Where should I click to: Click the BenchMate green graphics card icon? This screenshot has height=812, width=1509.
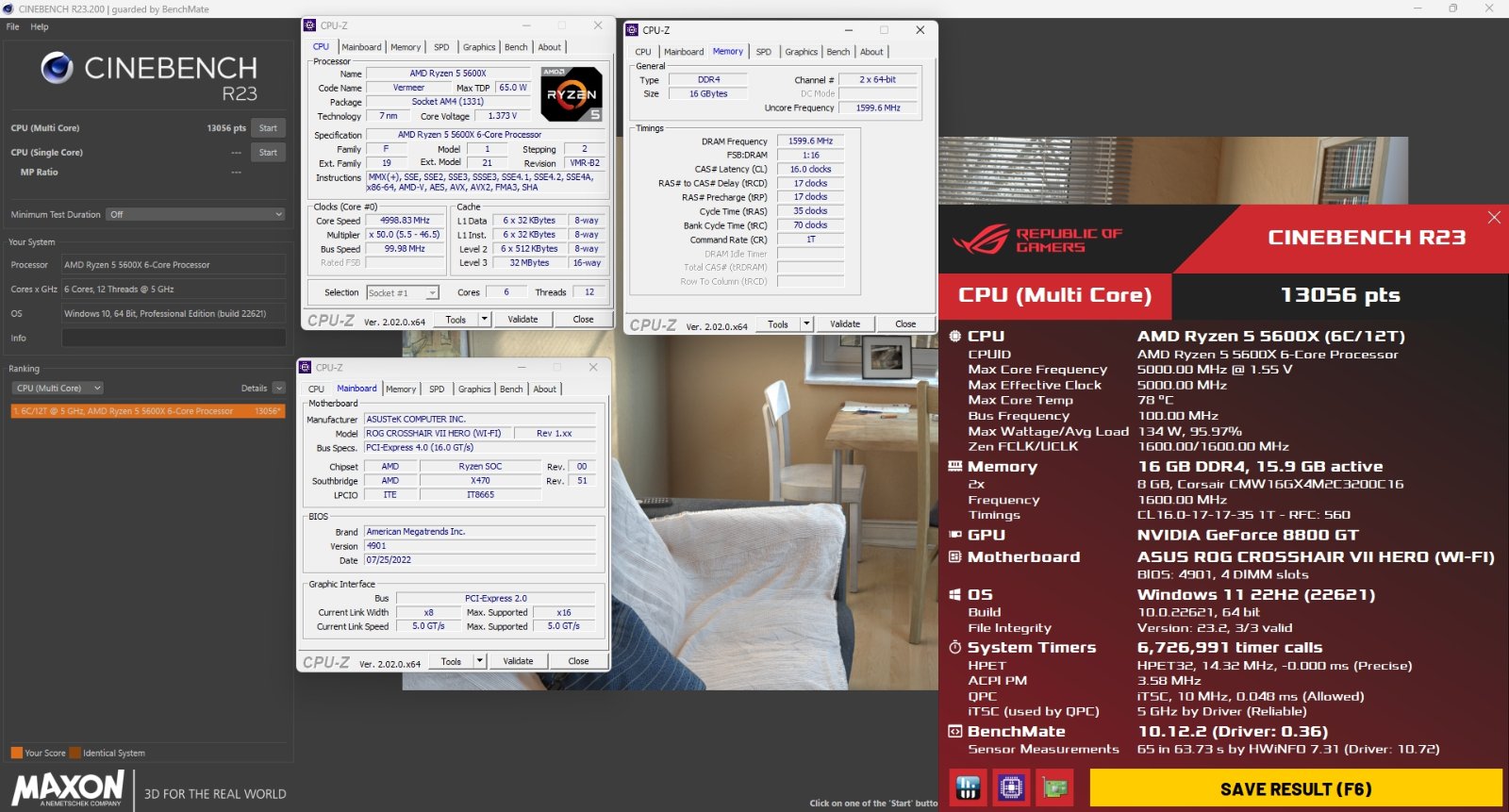pos(1055,787)
